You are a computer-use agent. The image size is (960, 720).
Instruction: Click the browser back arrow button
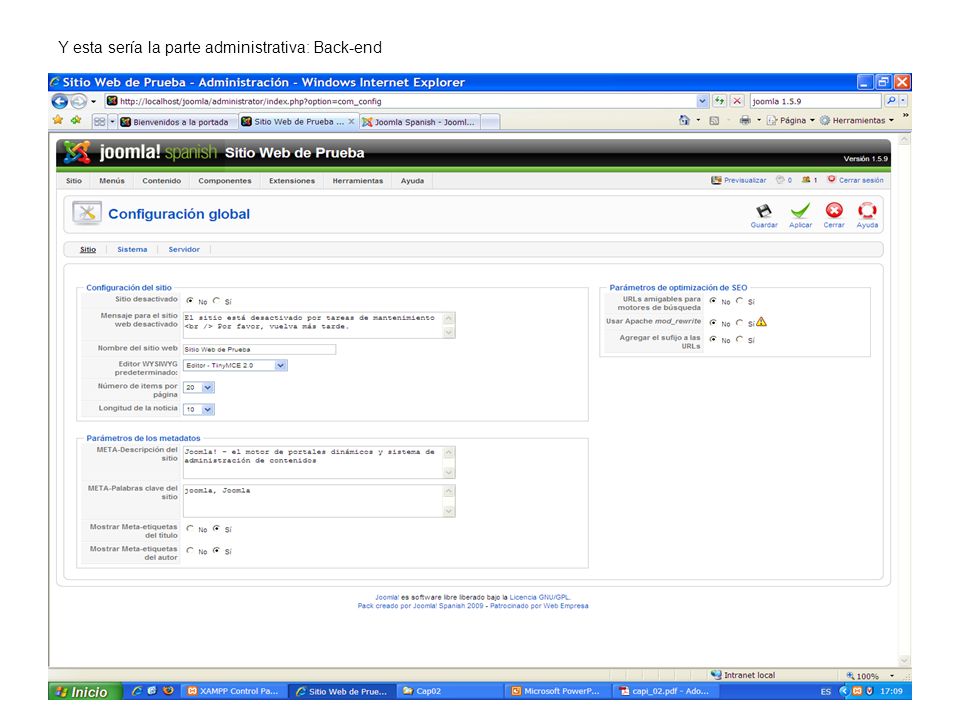[59, 101]
